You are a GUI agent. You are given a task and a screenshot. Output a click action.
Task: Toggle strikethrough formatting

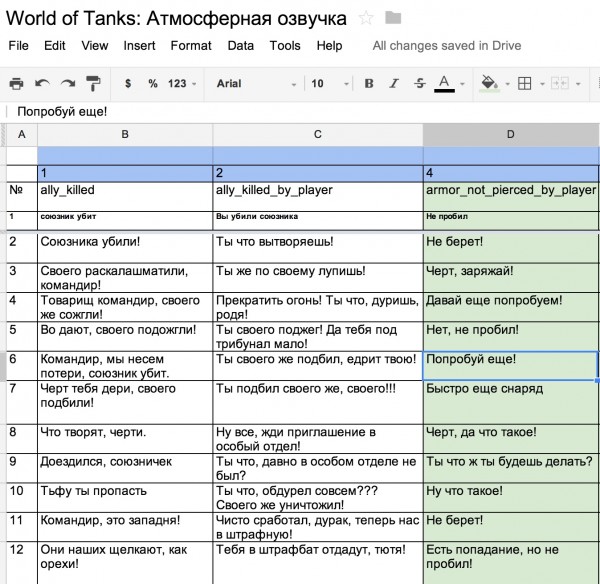tap(419, 83)
